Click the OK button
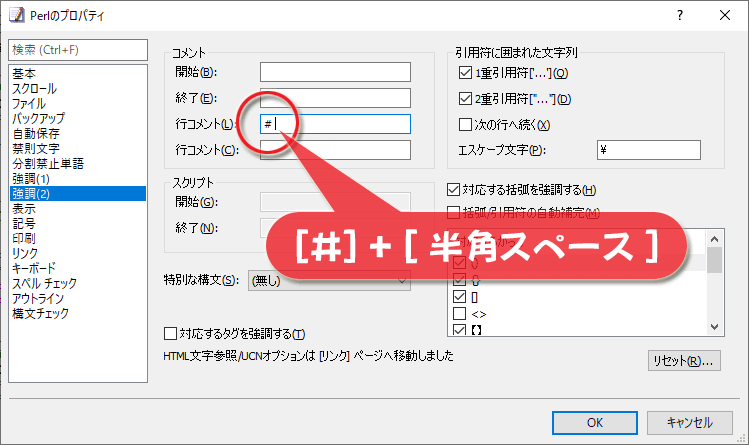 [x=595, y=423]
